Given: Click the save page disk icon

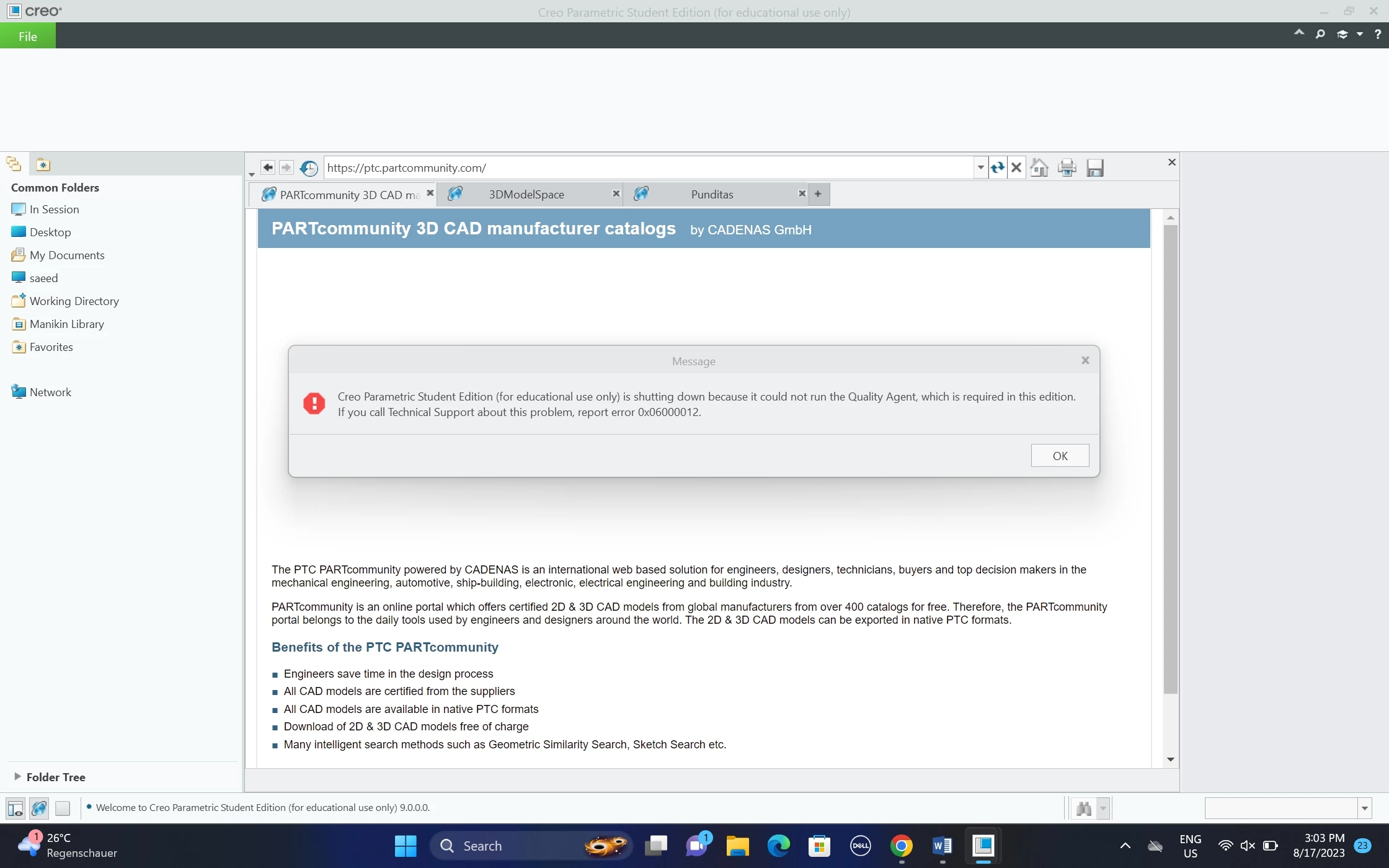Looking at the screenshot, I should [1095, 167].
